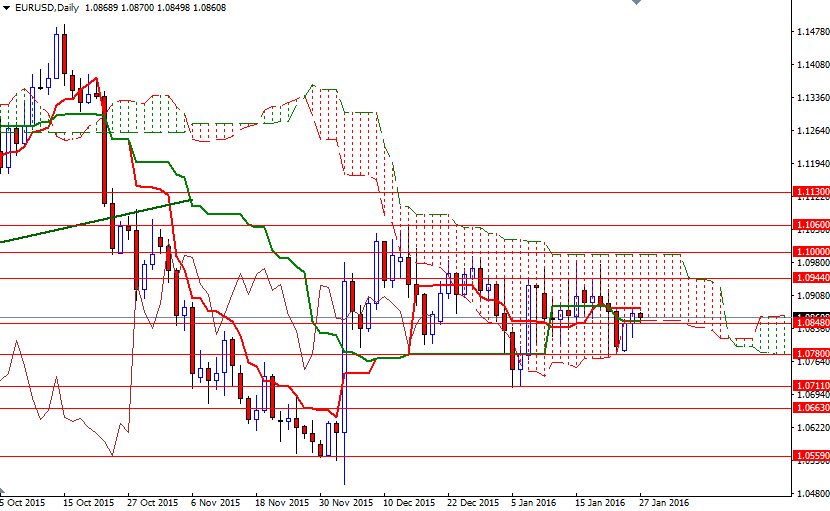The height and width of the screenshot is (511, 830).
Task: Click the 15 Oct 2015 date label
Action: tap(88, 502)
